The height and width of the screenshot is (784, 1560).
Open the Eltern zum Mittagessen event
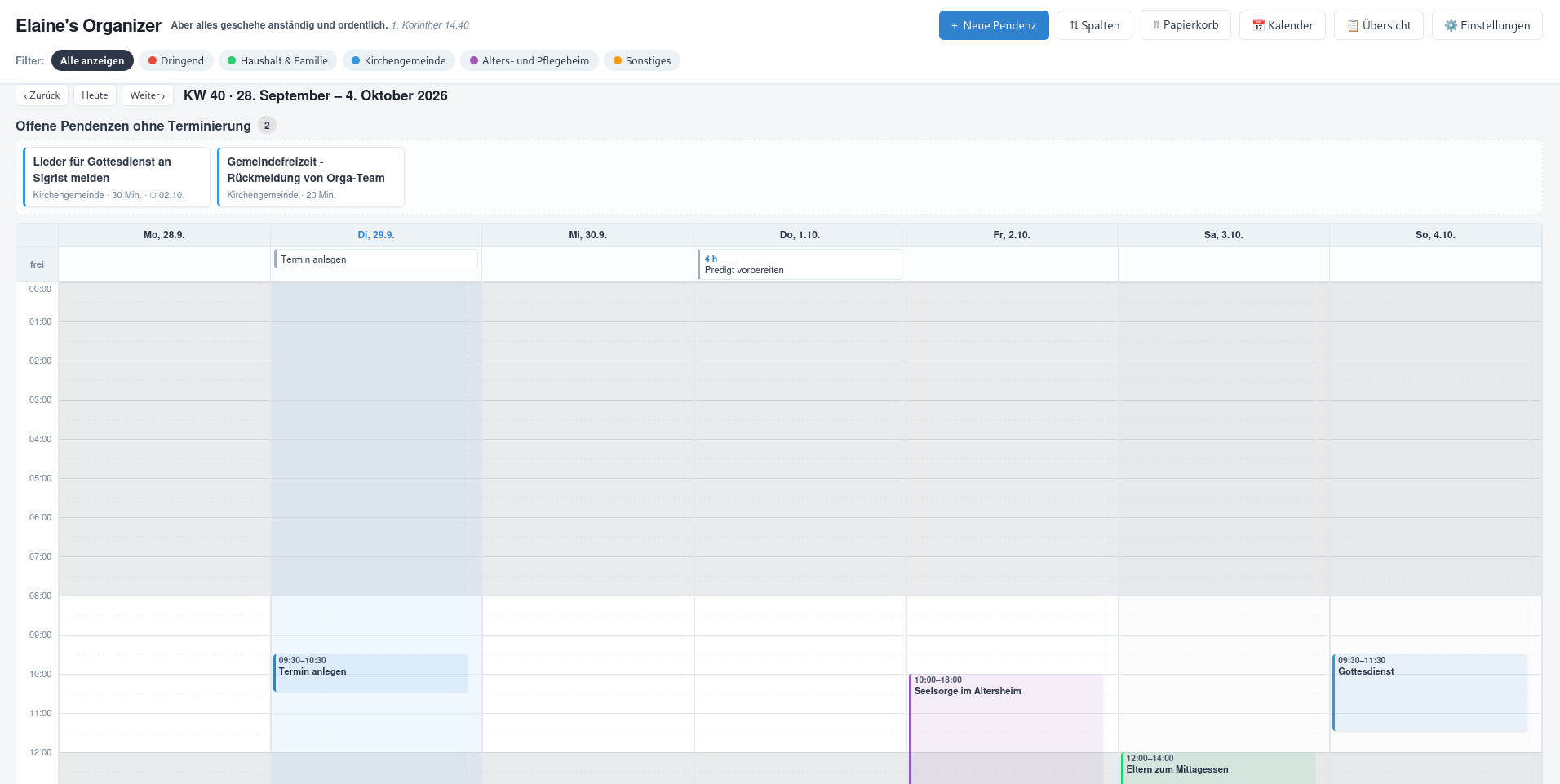(1218, 768)
